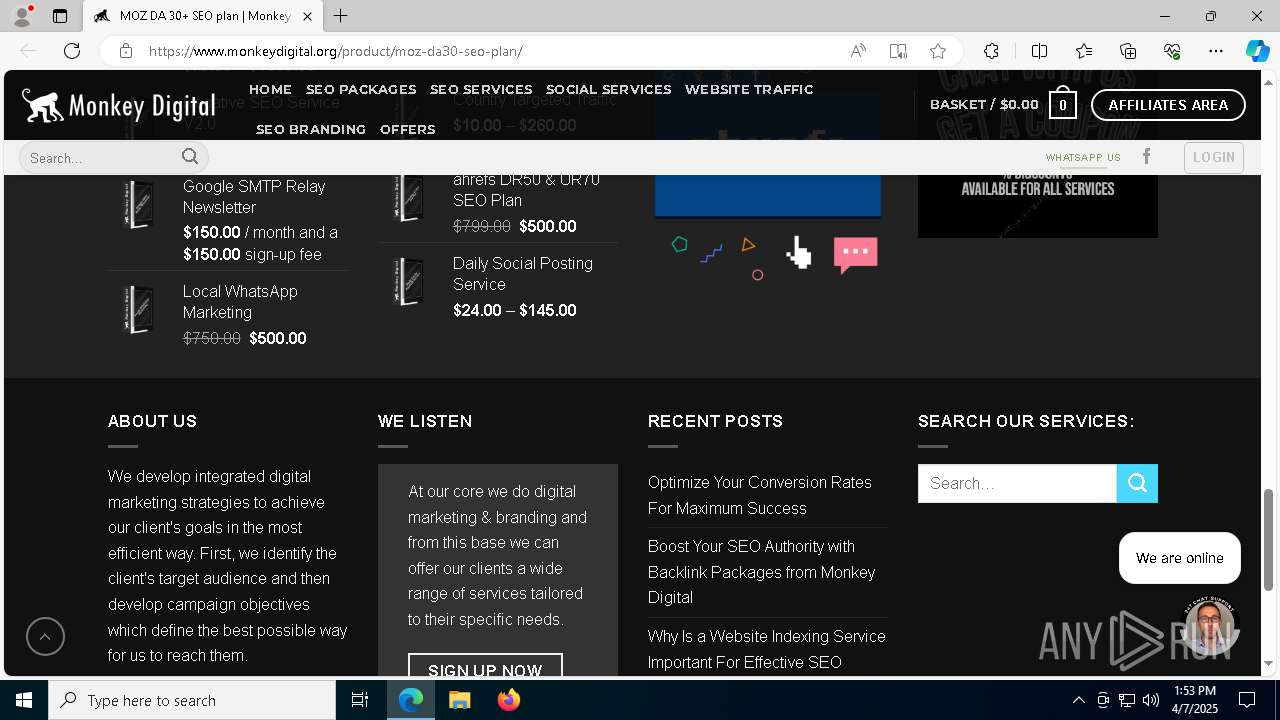Screen dimensions: 1280x720
Task: Focus the header Search field
Action: (x=100, y=157)
